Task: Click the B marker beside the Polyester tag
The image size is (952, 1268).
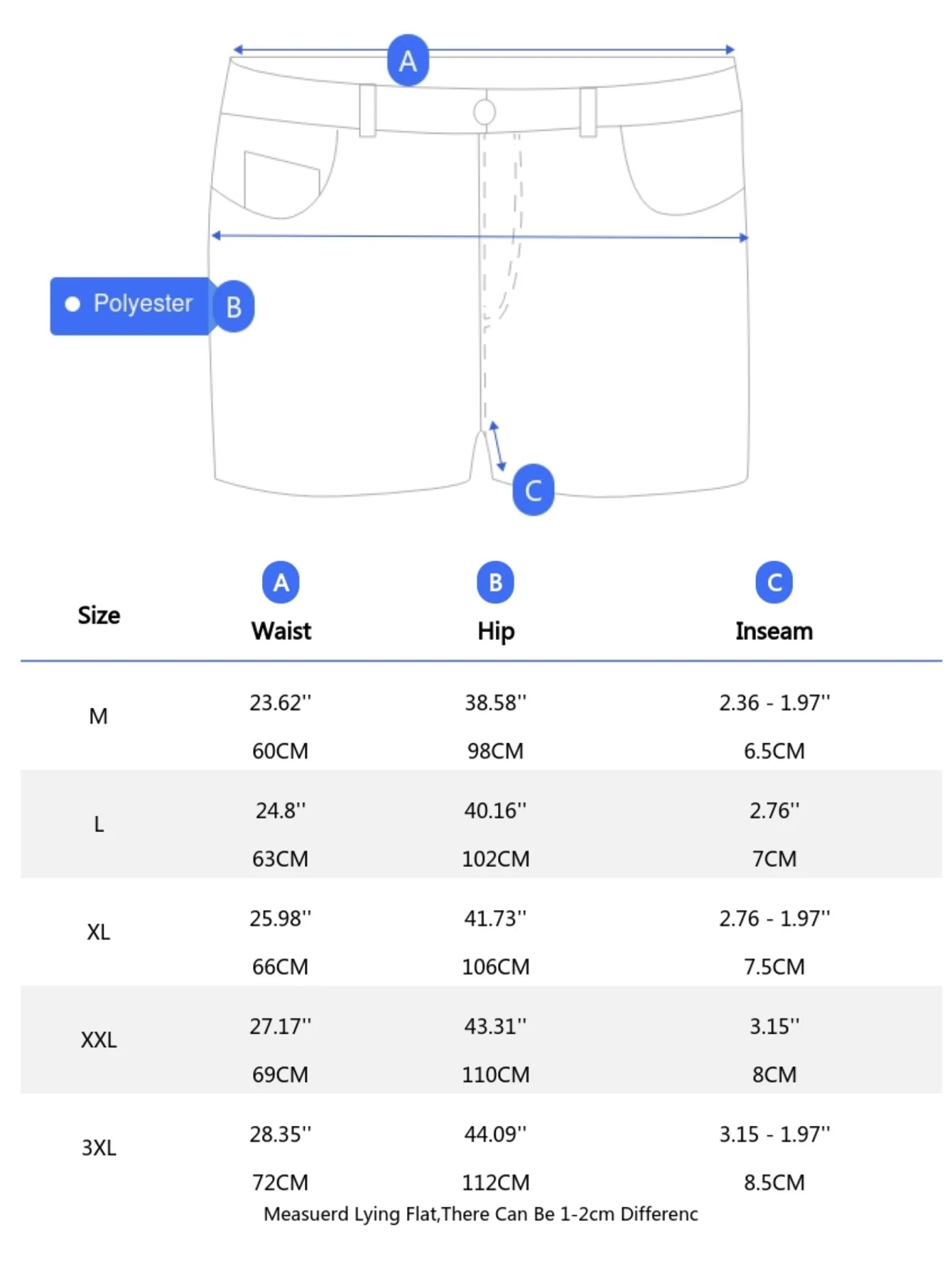Action: pyautogui.click(x=234, y=307)
